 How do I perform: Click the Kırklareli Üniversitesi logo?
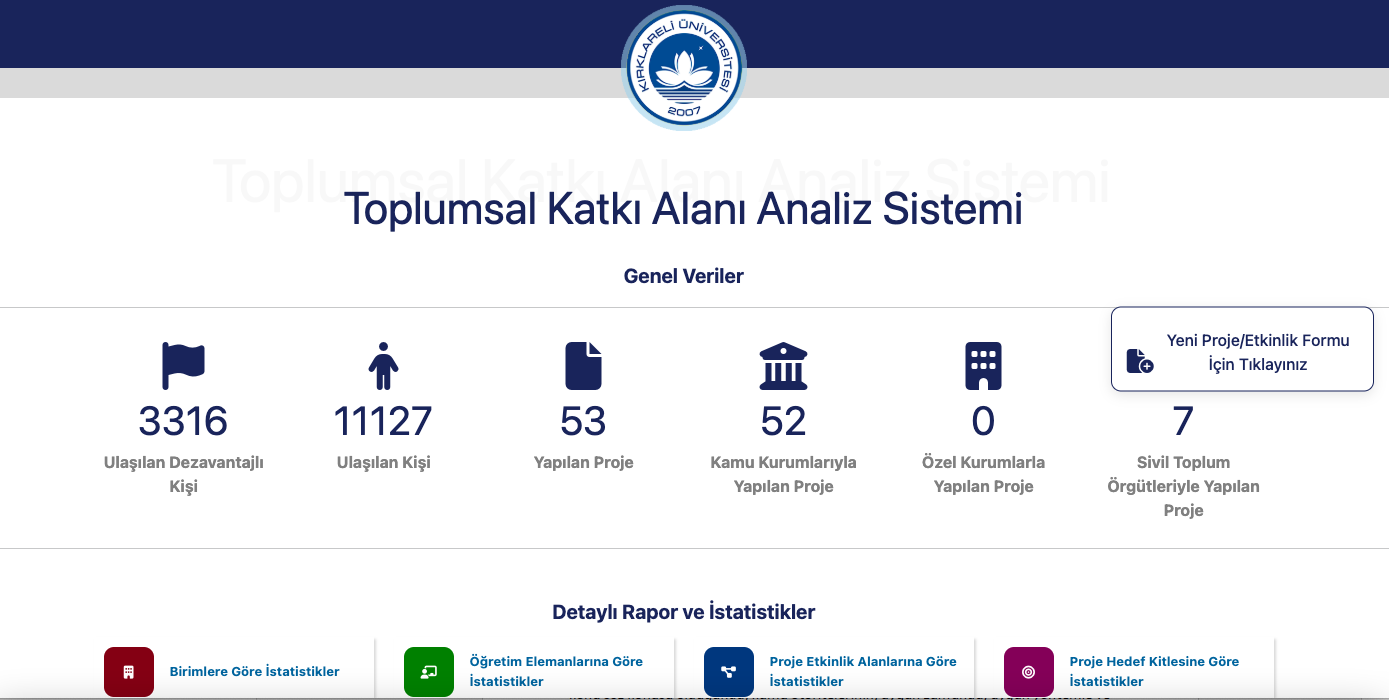[684, 67]
